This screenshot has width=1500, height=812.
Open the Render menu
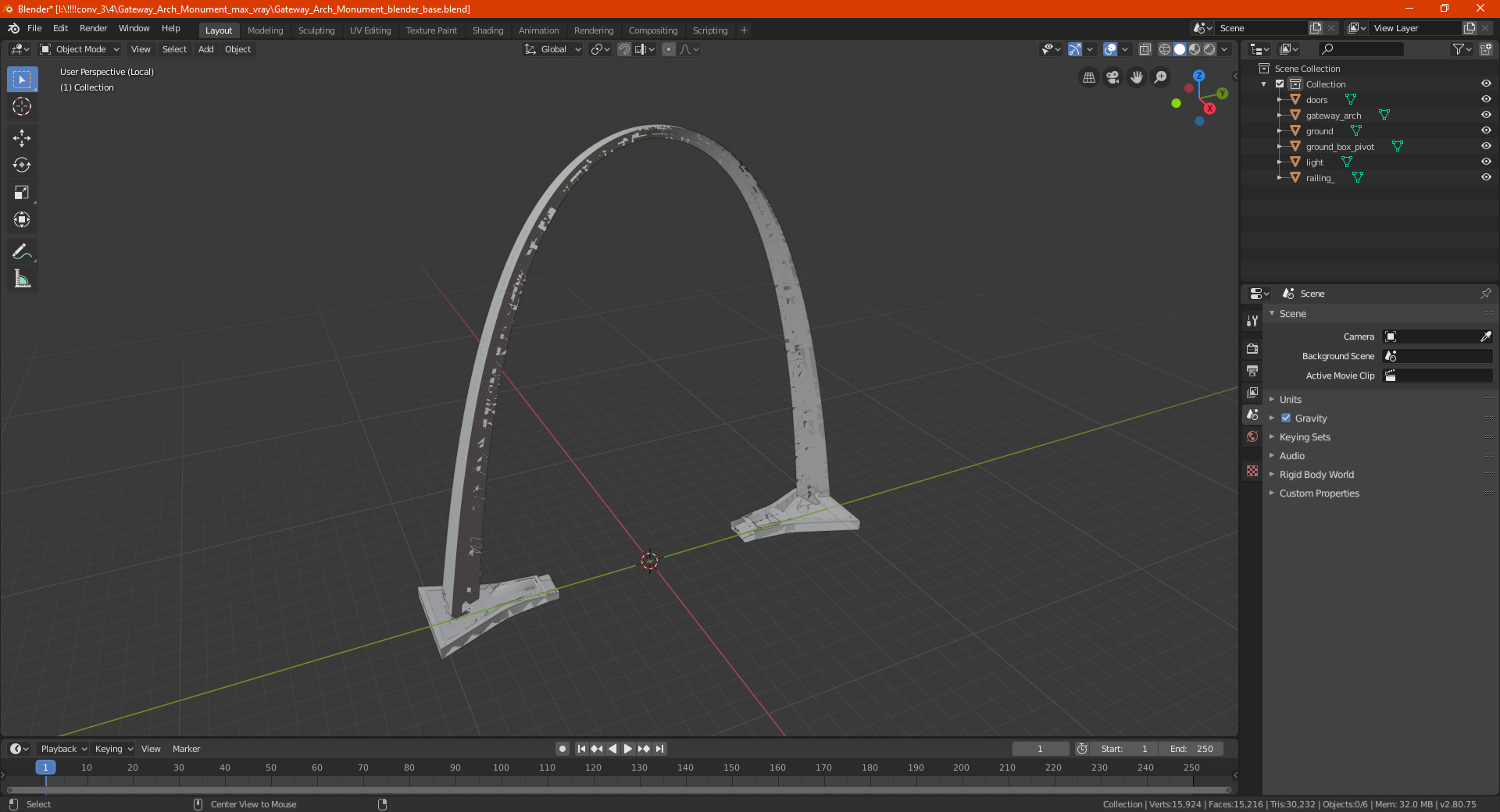tap(93, 28)
